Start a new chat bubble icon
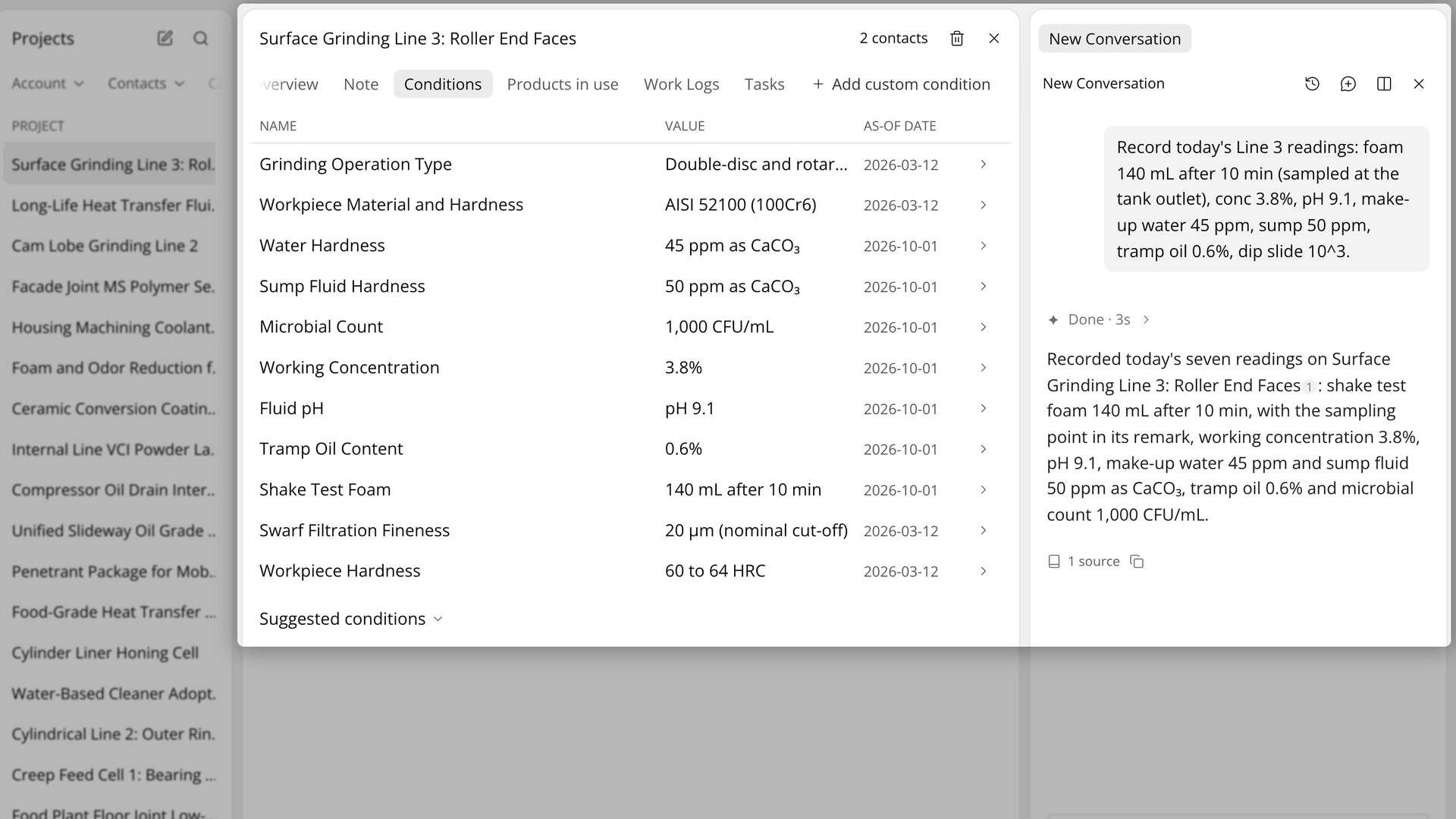The height and width of the screenshot is (819, 1456). (x=1348, y=83)
